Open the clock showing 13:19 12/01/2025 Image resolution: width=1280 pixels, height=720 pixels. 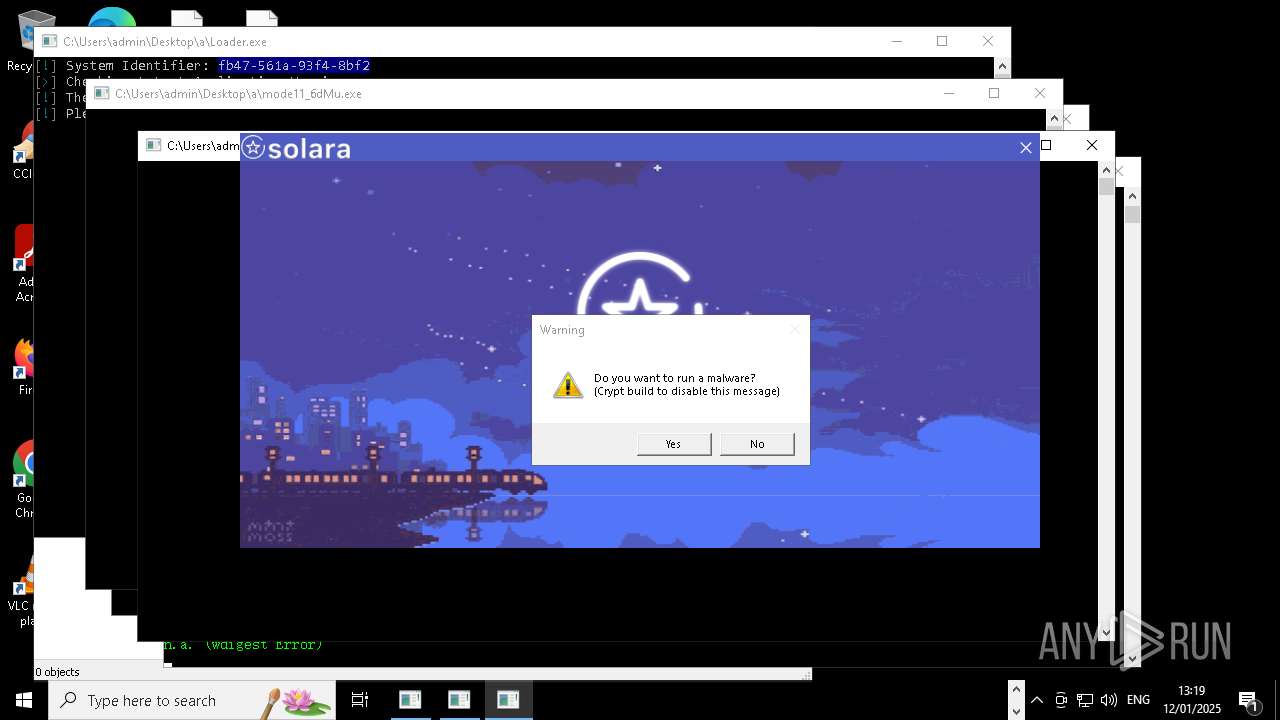1191,700
